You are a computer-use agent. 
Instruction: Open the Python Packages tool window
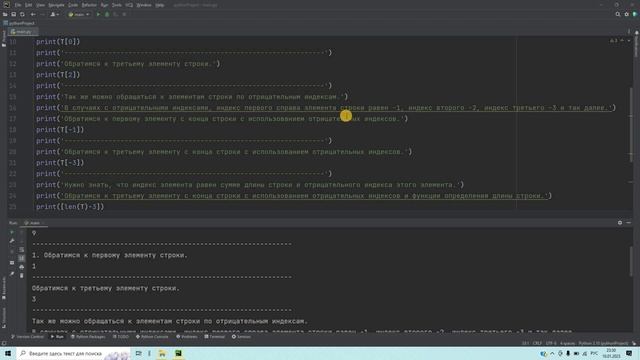pyautogui.click(x=88, y=337)
